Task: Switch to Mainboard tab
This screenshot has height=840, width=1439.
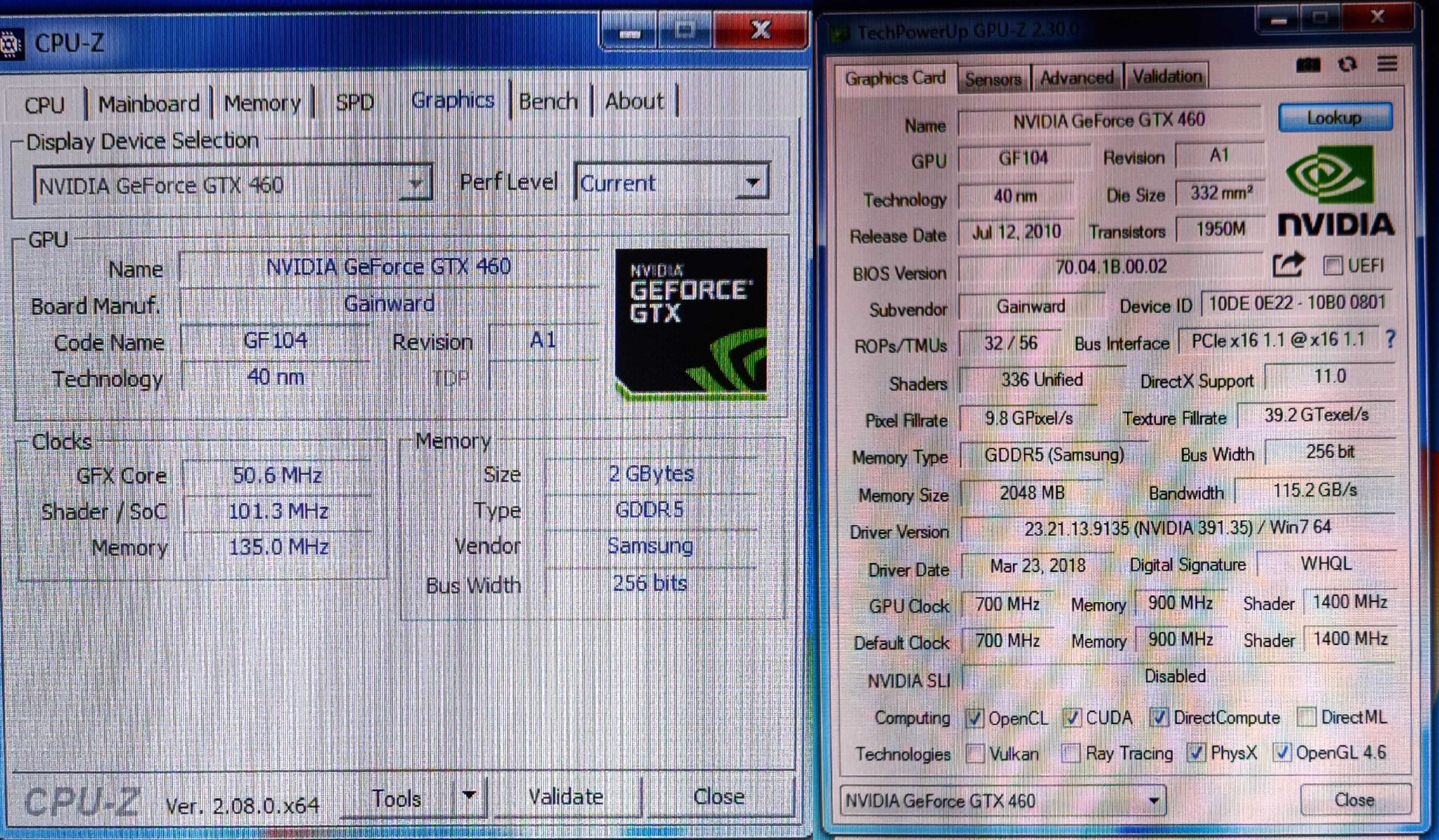Action: pos(149,104)
